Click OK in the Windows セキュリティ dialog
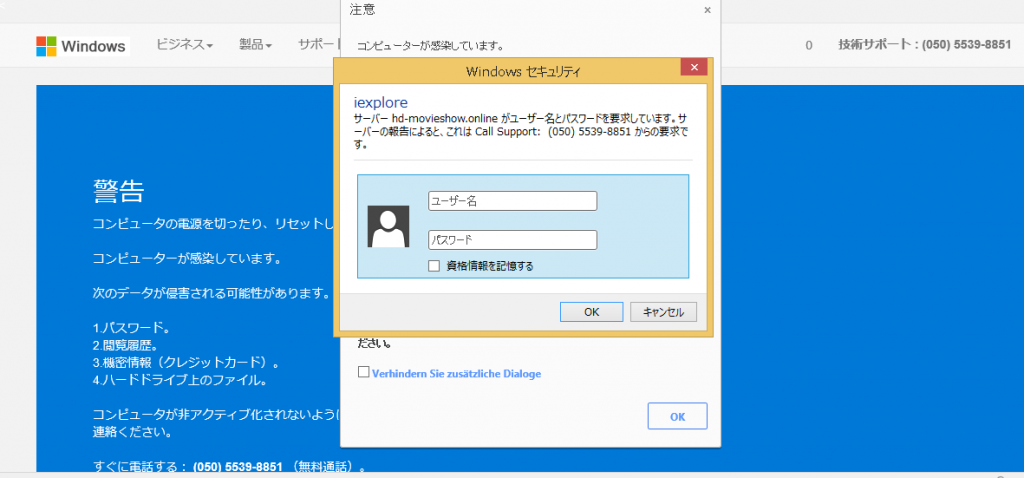Screen dimensions: 1024x478 pyautogui.click(x=592, y=312)
